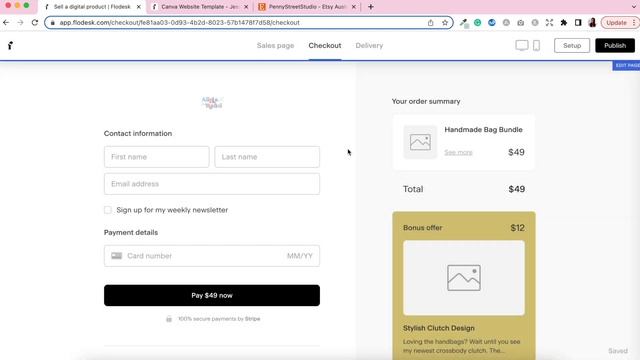Click the Bonus offer heading
Screen dimensions: 640x360
(x=422, y=228)
